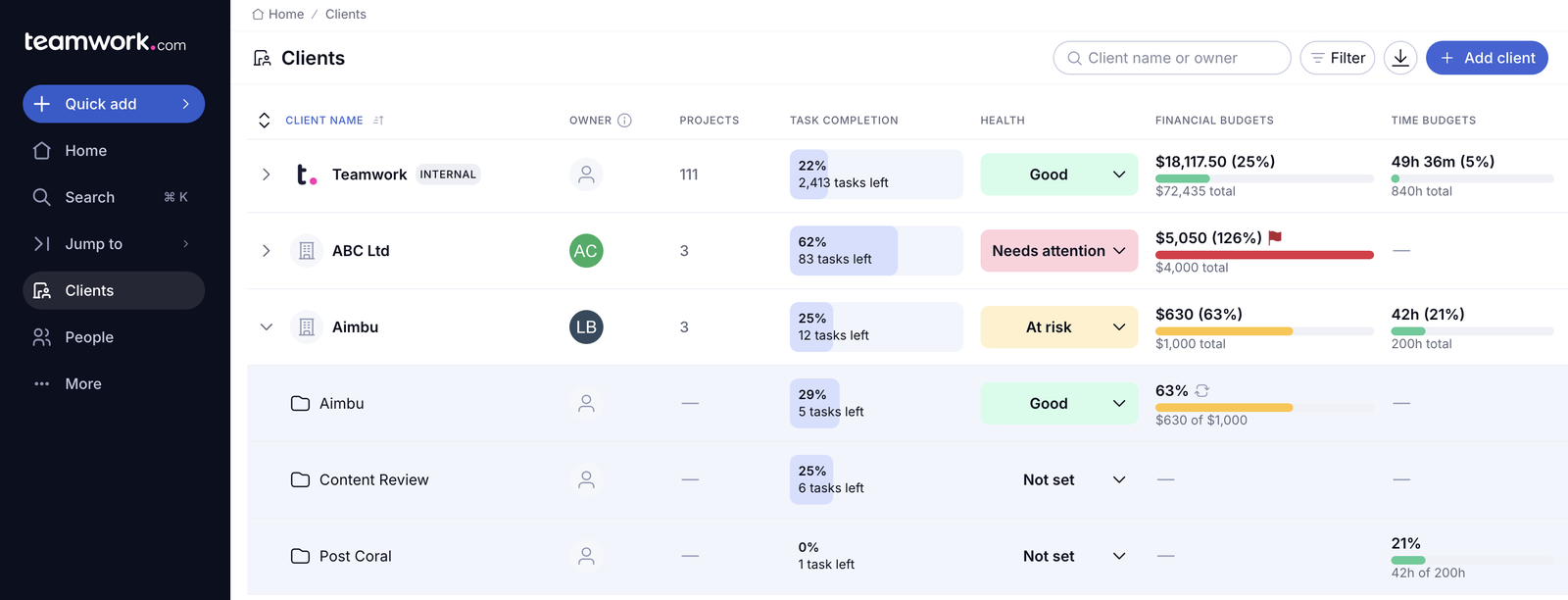The image size is (1568, 600).
Task: Click Home in the breadcrumb trail
Action: tap(284, 14)
